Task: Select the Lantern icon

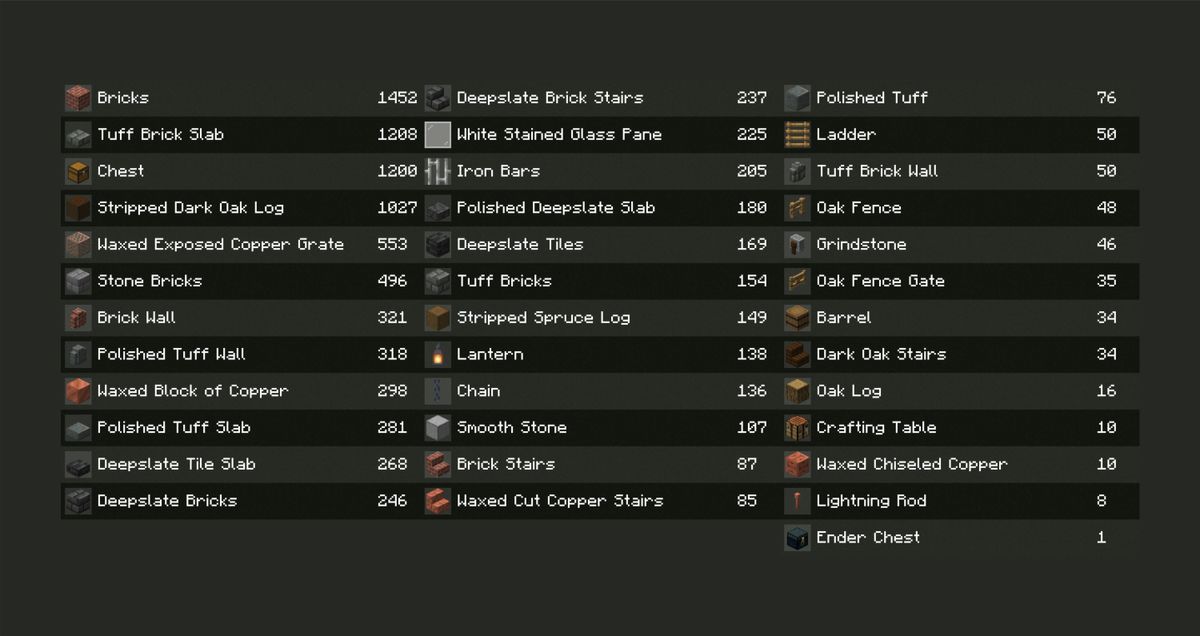Action: pyautogui.click(x=438, y=354)
